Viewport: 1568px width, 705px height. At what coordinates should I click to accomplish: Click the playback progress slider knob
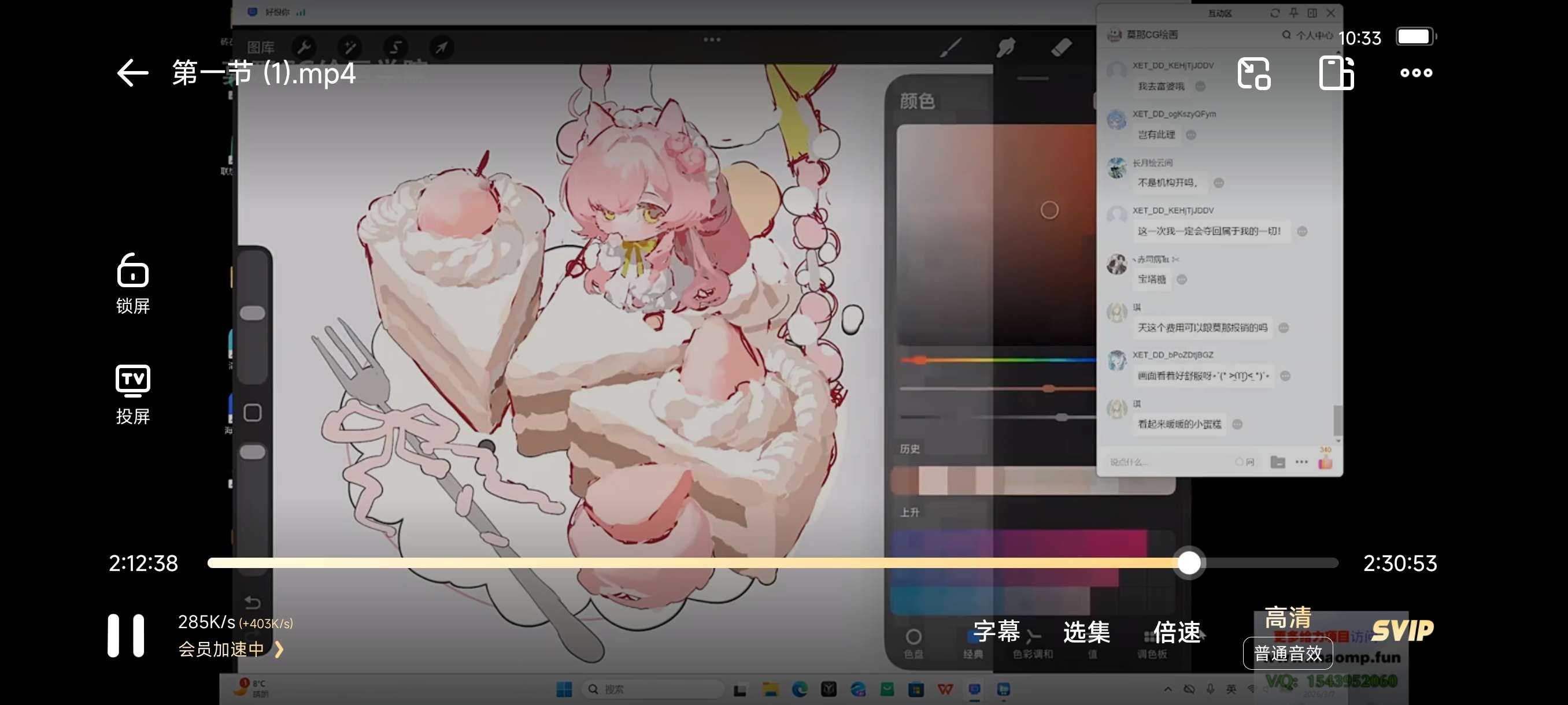[1189, 563]
